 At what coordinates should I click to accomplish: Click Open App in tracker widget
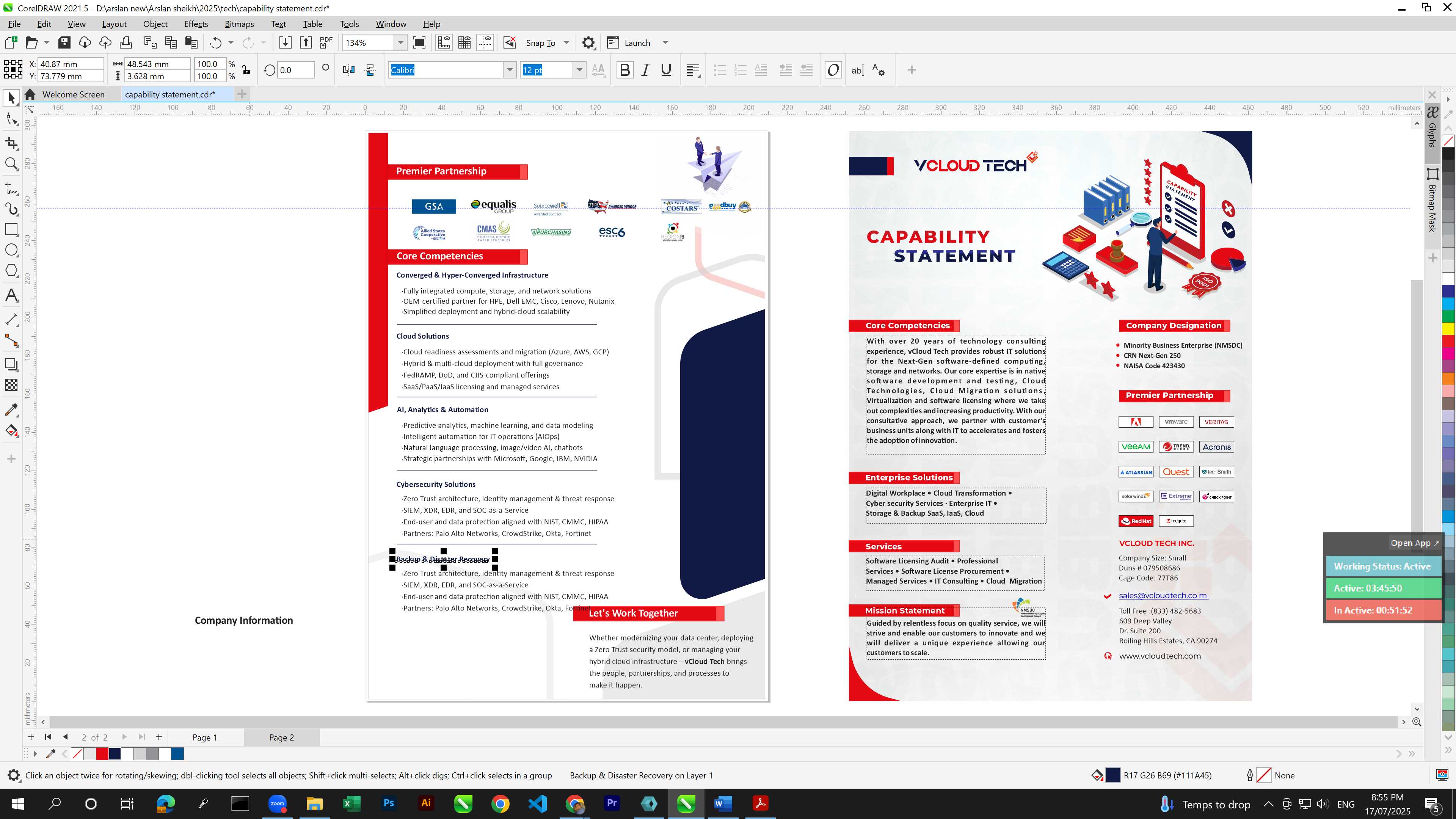(1415, 543)
